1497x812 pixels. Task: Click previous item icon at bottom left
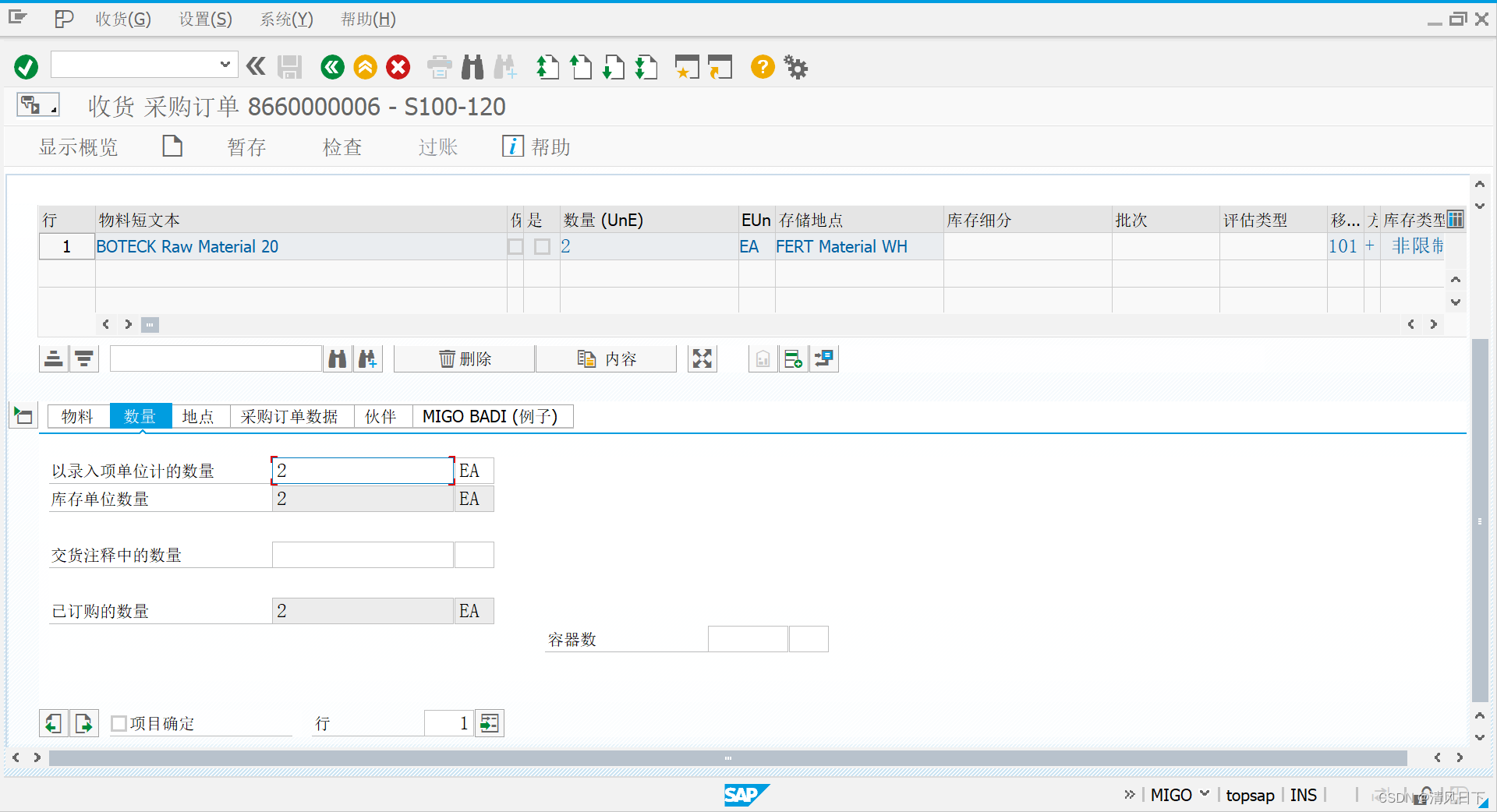53,723
